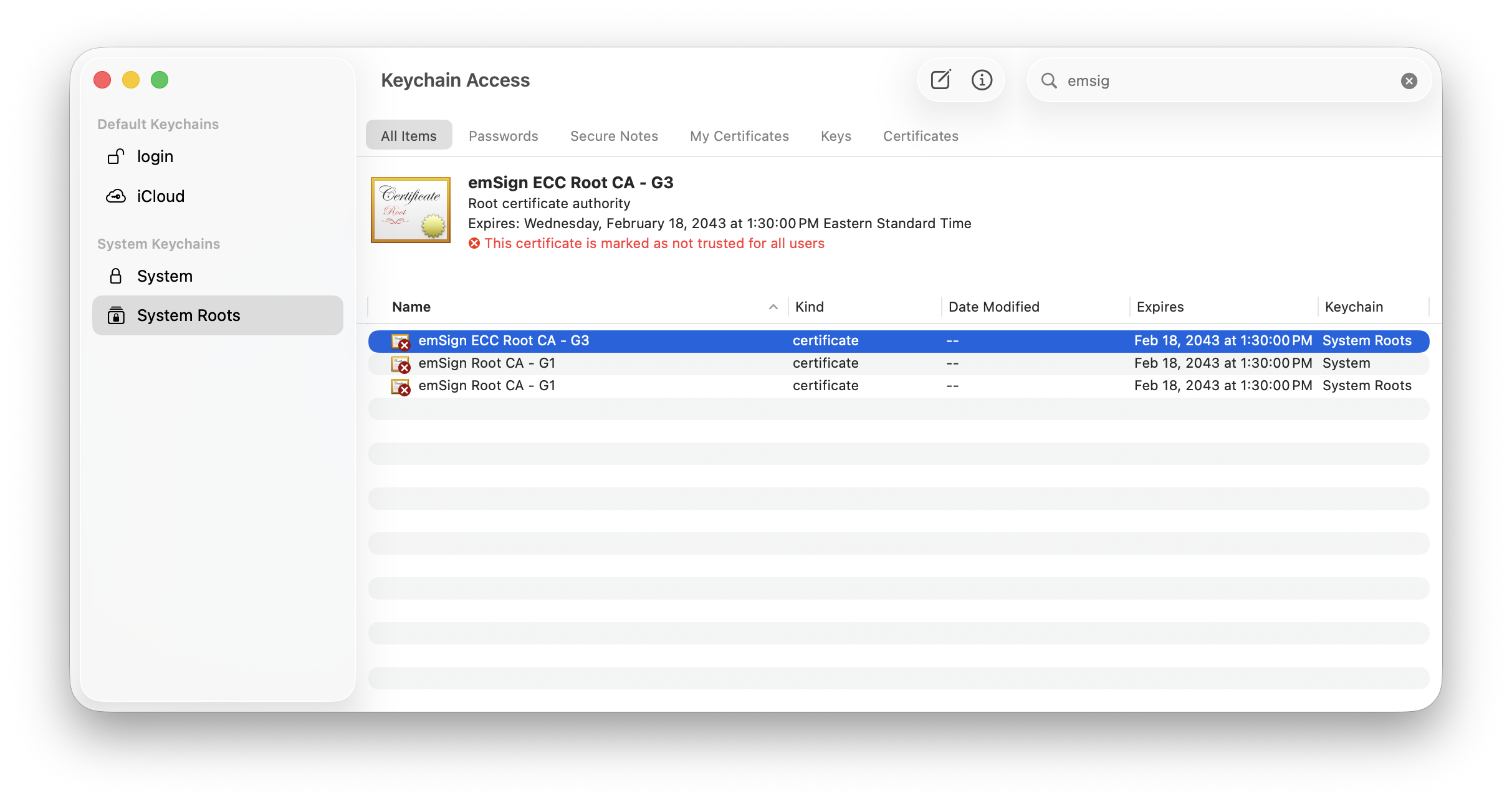The height and width of the screenshot is (804, 1512).
Task: Click the Name column sort arrow
Action: click(x=773, y=307)
